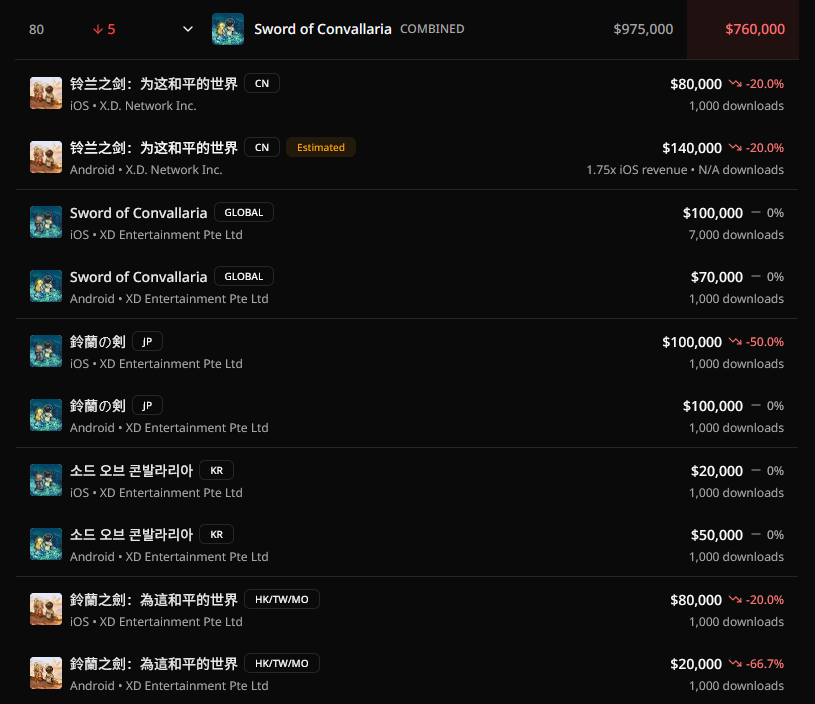
Task: Click the iOS GLOBAL Sword of Convallaria title
Action: click(x=138, y=213)
